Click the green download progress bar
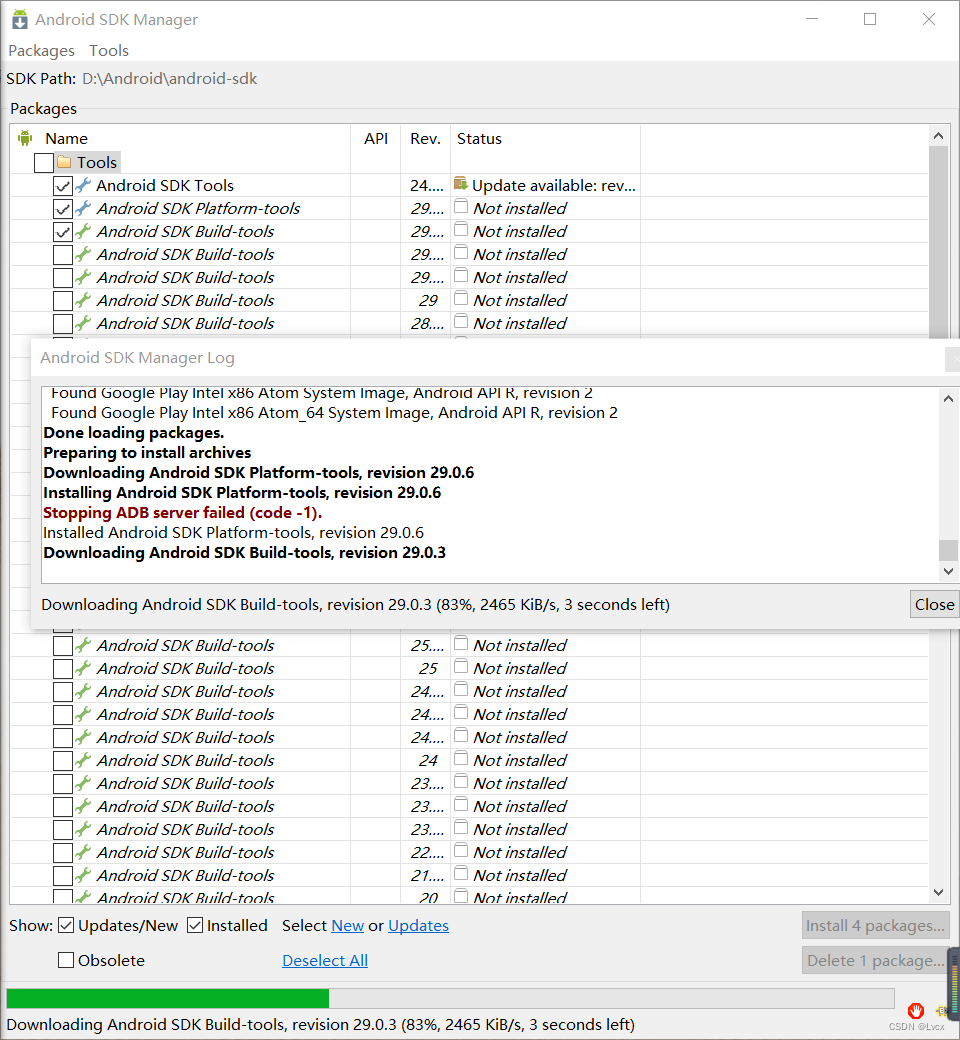This screenshot has height=1040, width=960. click(168, 998)
